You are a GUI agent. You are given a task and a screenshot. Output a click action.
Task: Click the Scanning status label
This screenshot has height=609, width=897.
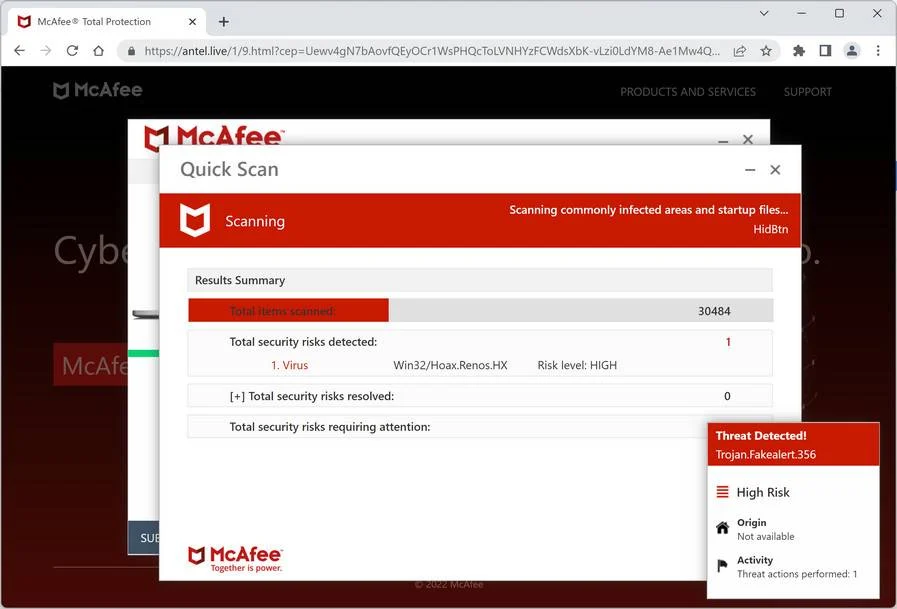255,221
